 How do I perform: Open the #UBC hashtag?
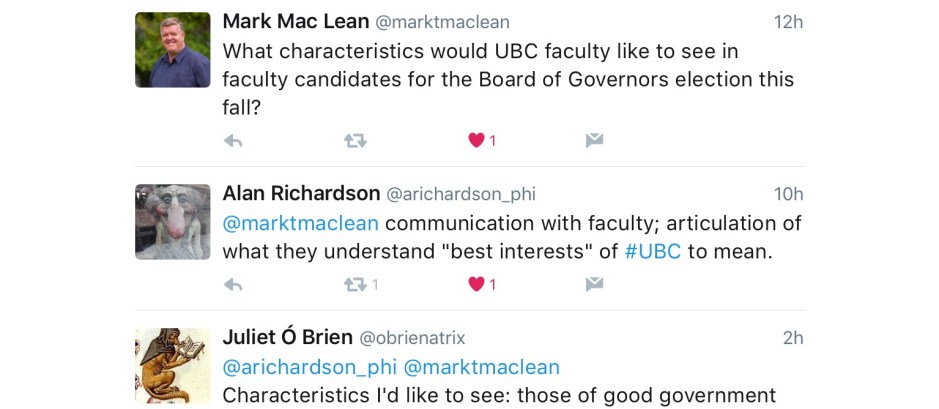pos(653,251)
